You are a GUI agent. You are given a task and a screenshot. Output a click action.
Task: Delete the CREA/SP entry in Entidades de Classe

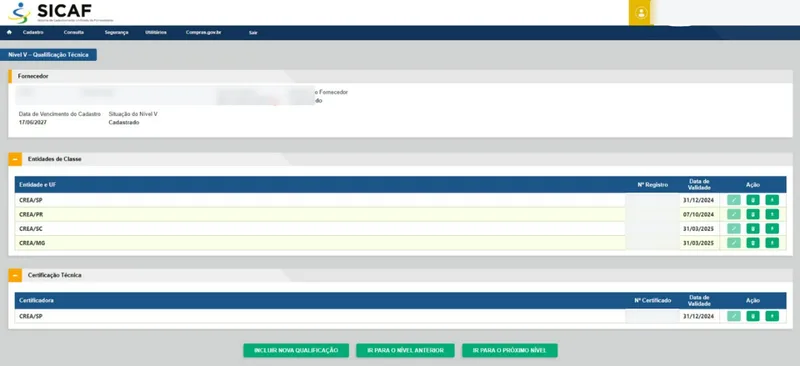click(753, 200)
